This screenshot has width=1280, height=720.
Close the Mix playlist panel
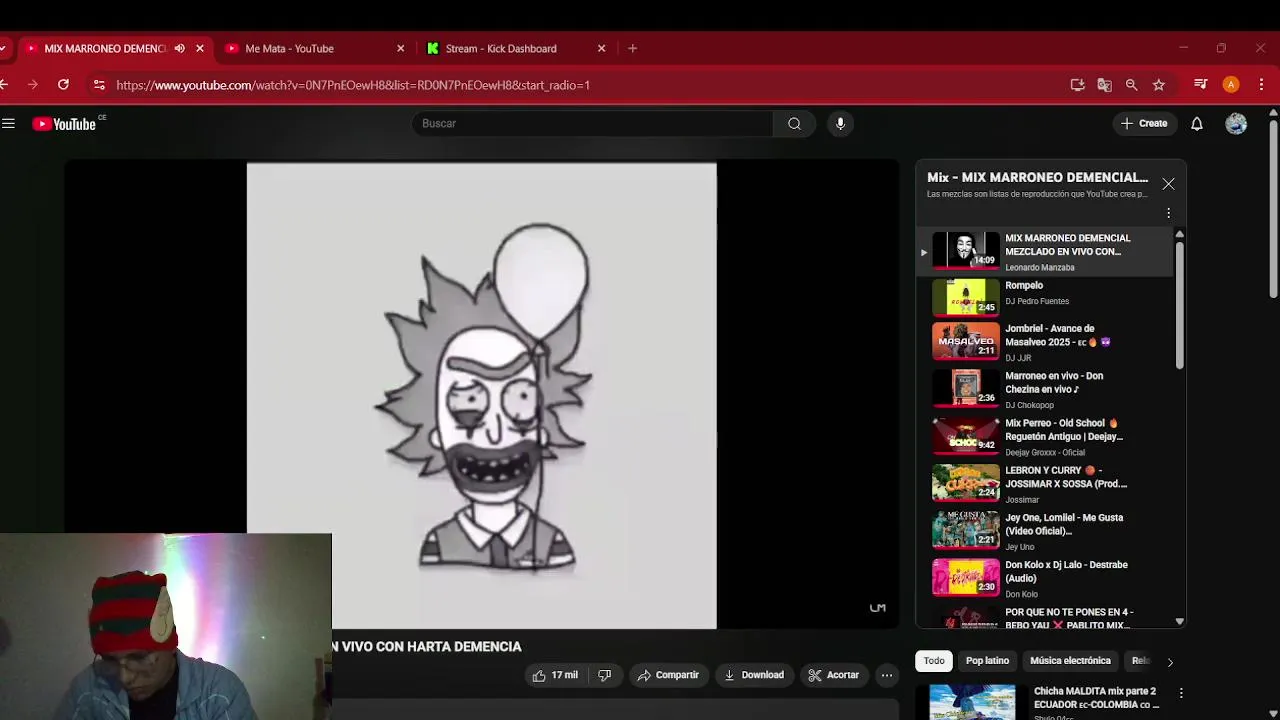[1168, 184]
